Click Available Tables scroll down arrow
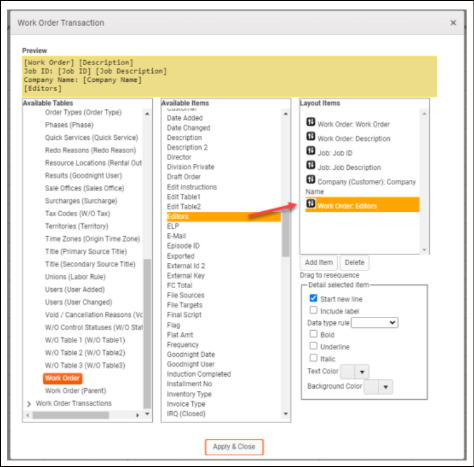The height and width of the screenshot is (467, 474). pos(147,414)
